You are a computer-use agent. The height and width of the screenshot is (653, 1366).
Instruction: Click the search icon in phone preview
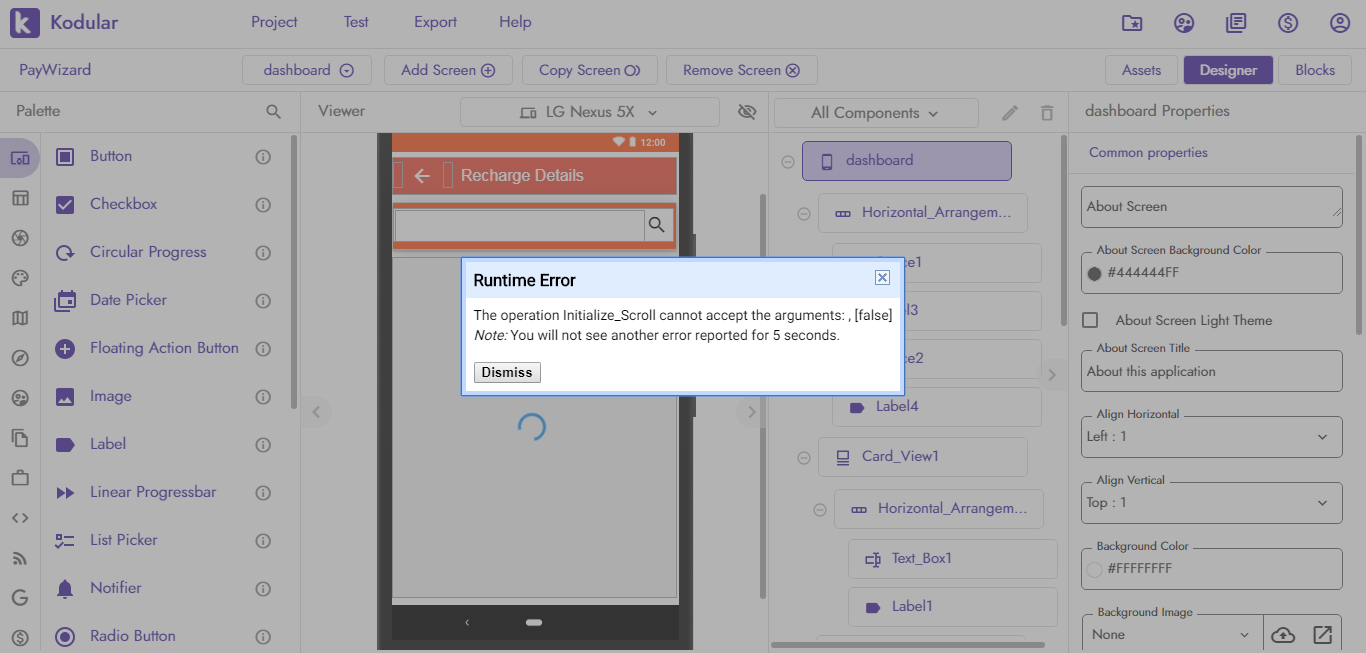(656, 225)
